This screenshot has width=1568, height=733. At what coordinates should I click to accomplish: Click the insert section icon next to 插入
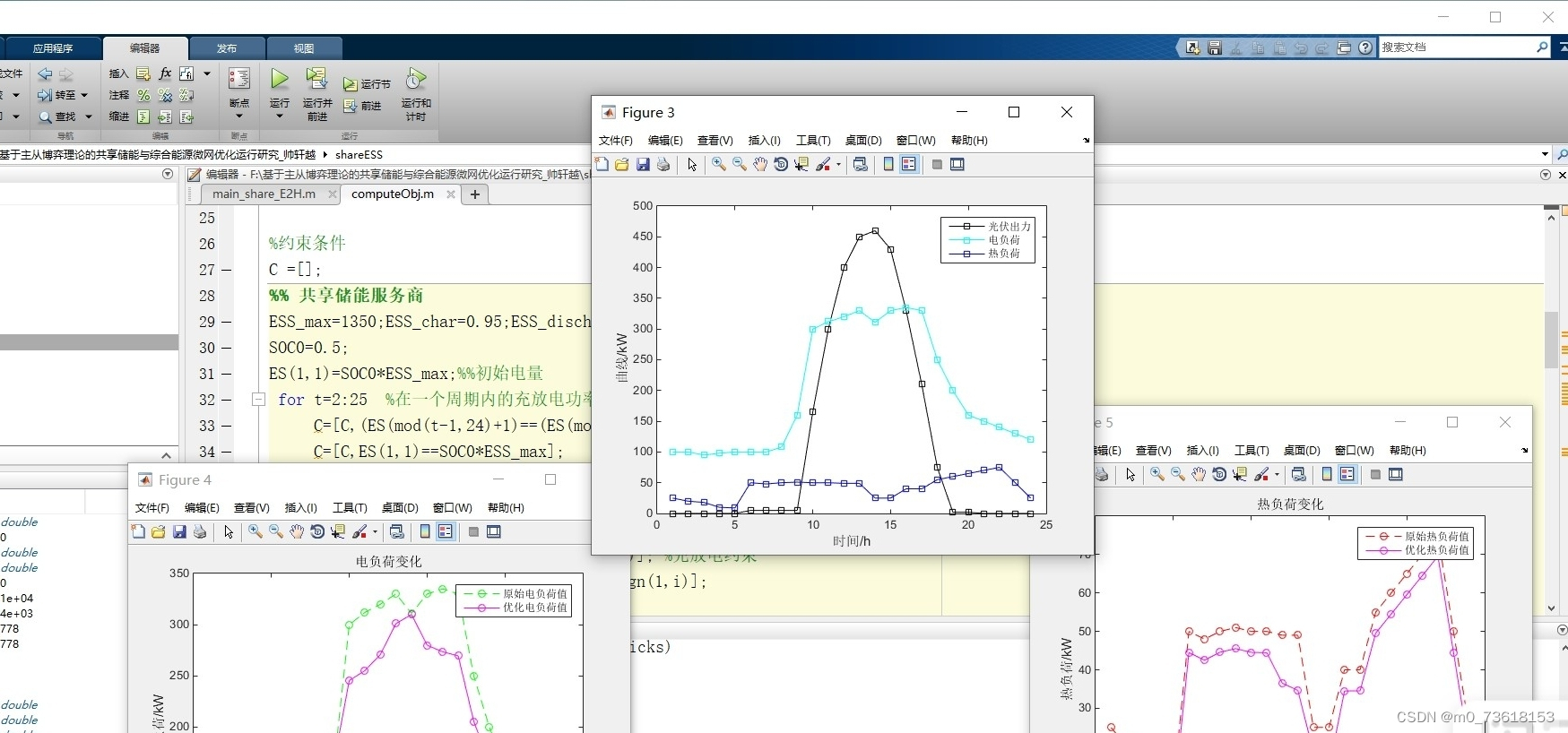coord(143,73)
